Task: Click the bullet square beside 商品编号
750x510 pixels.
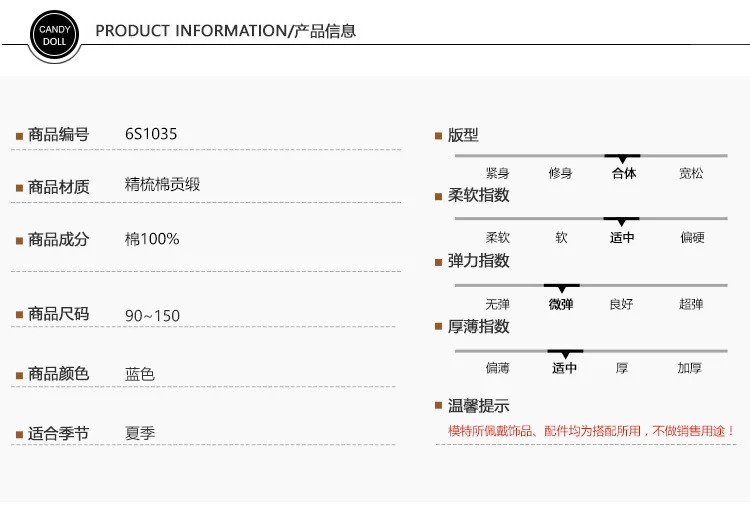Action: pos(20,136)
